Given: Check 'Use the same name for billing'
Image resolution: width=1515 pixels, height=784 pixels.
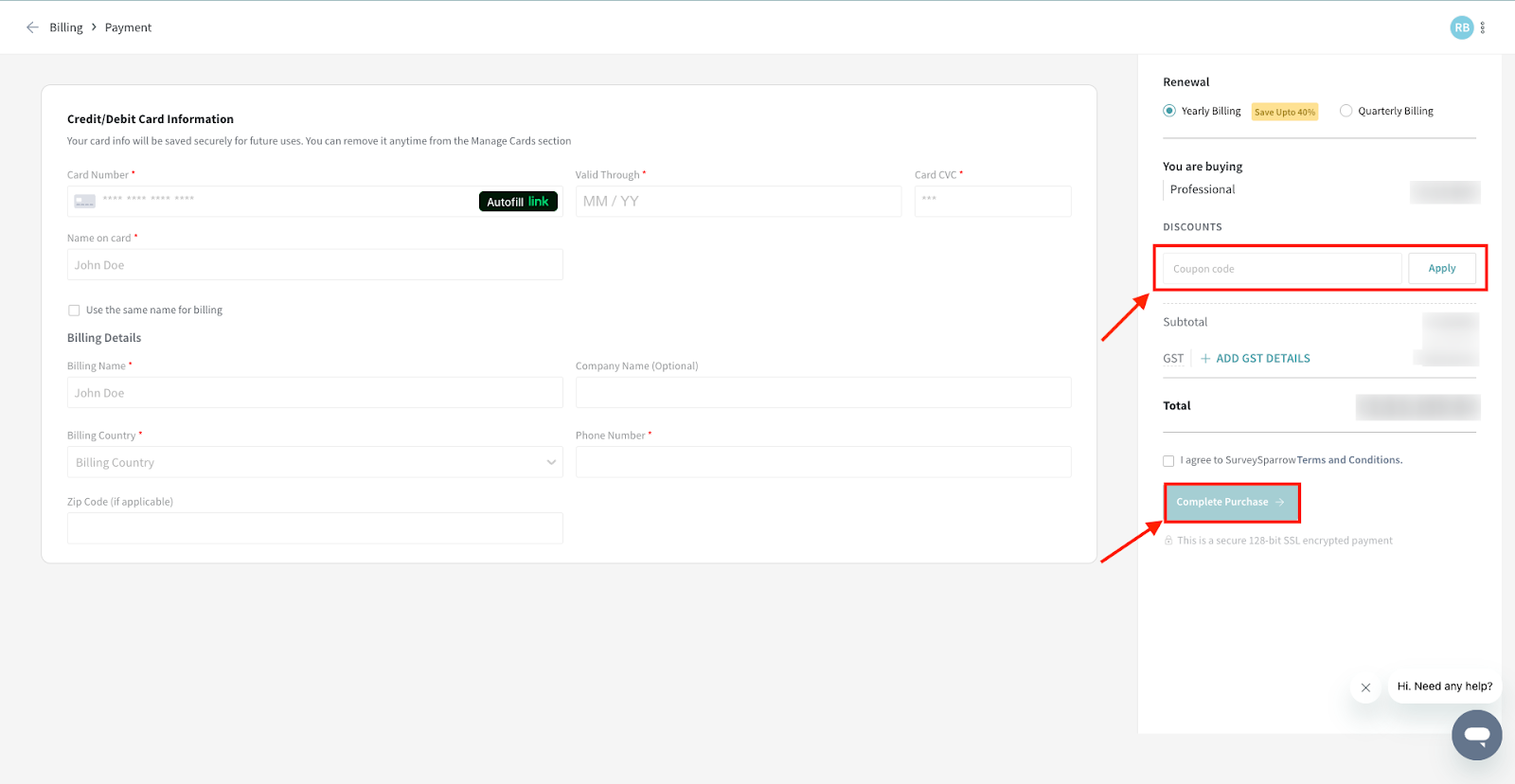Looking at the screenshot, I should 74,311.
